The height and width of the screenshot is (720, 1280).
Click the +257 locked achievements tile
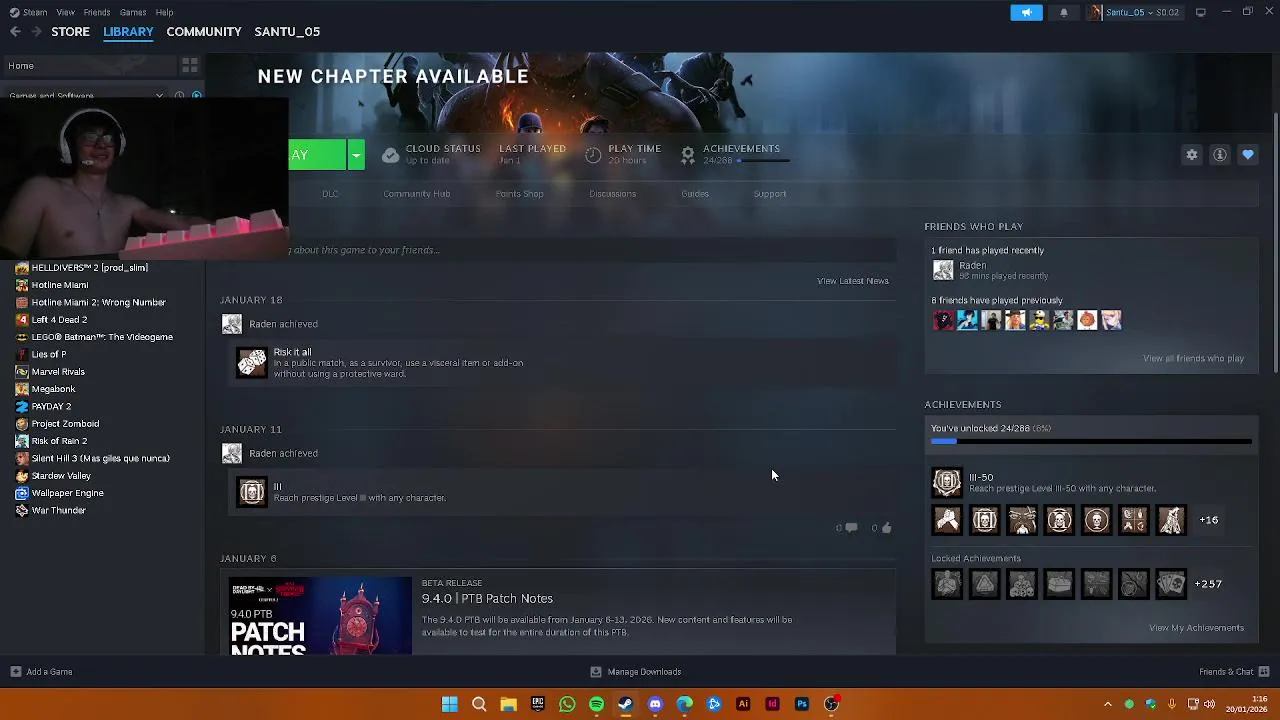1208,584
